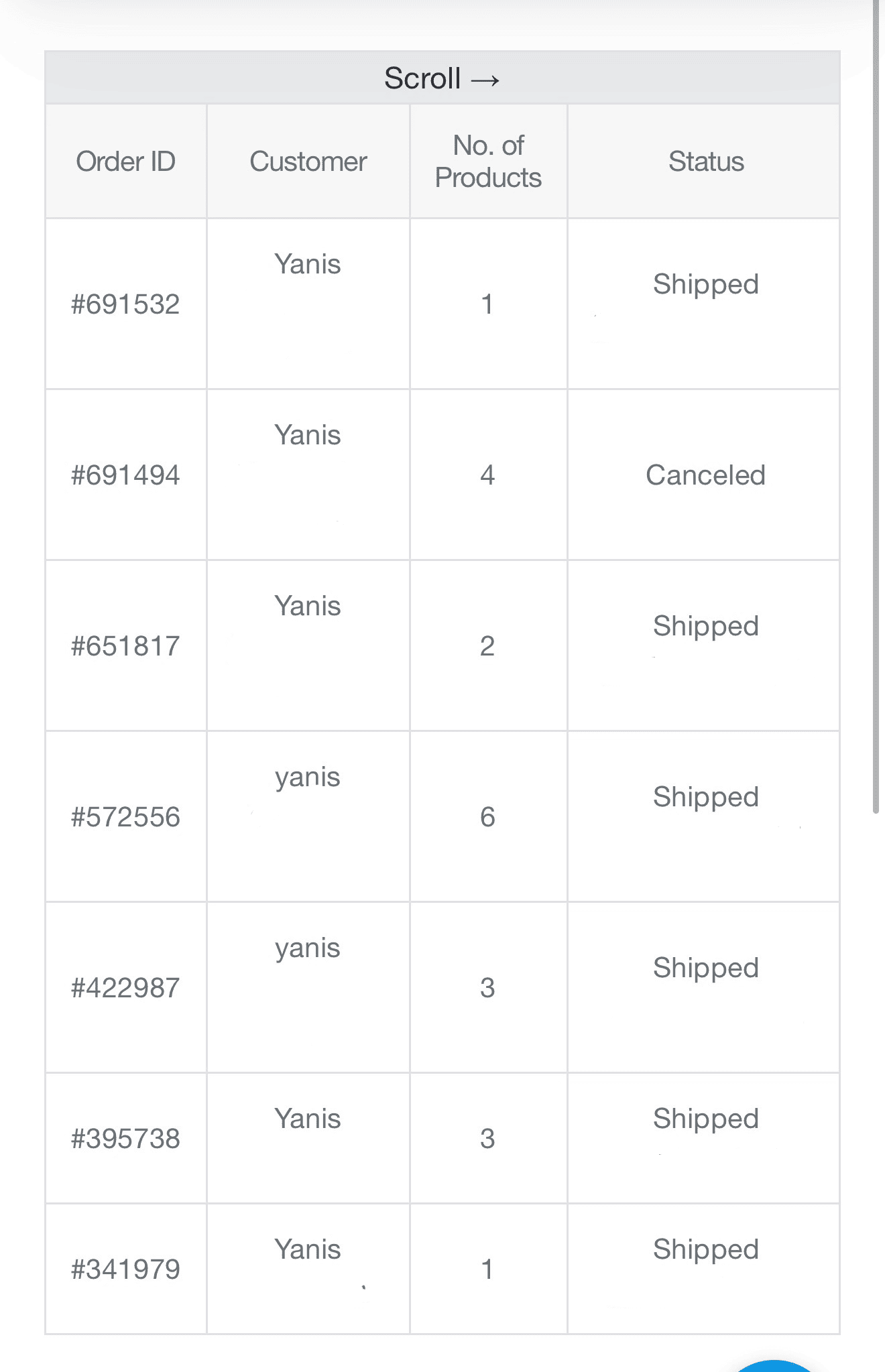Open order #422987

point(125,988)
